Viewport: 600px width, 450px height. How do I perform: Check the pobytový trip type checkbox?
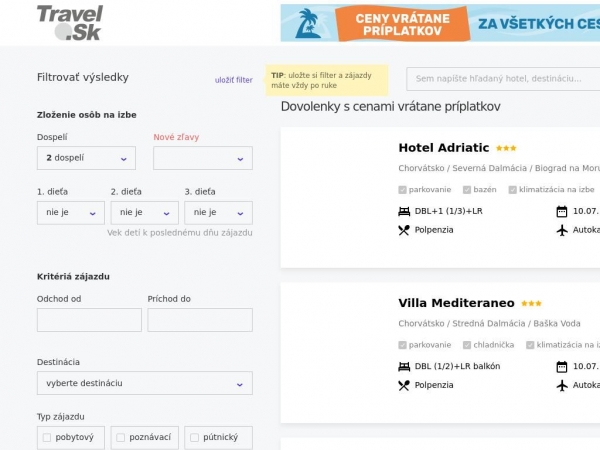point(47,437)
